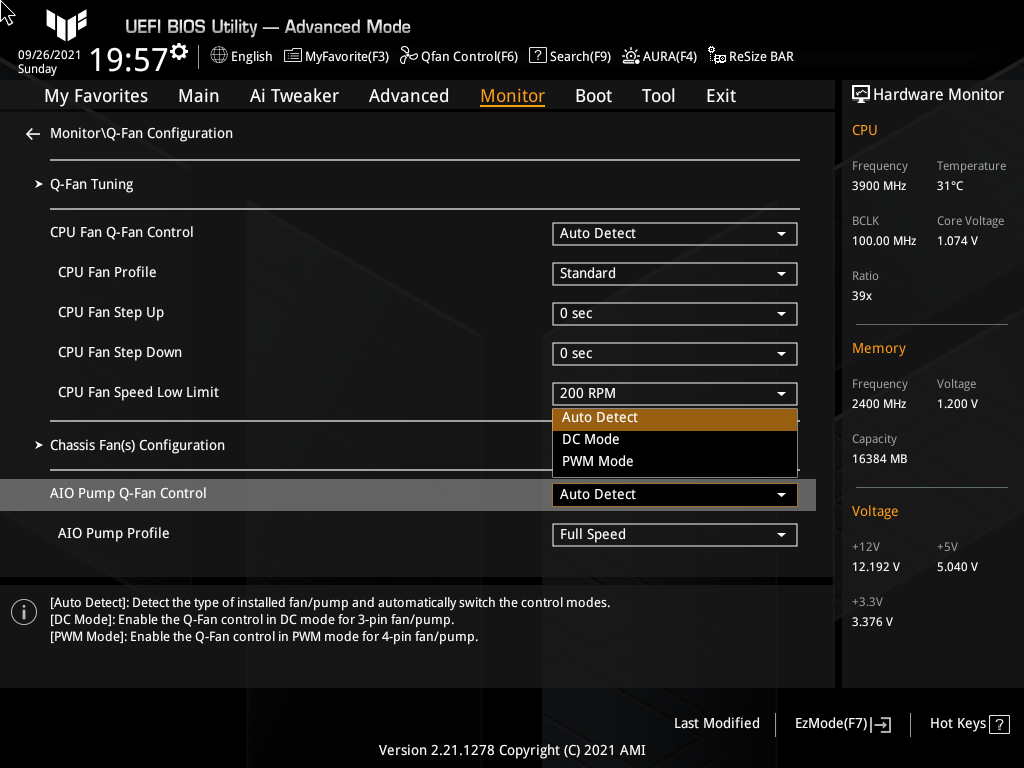Expand Chassis Fan(s) Configuration
1024x768 pixels.
point(137,445)
